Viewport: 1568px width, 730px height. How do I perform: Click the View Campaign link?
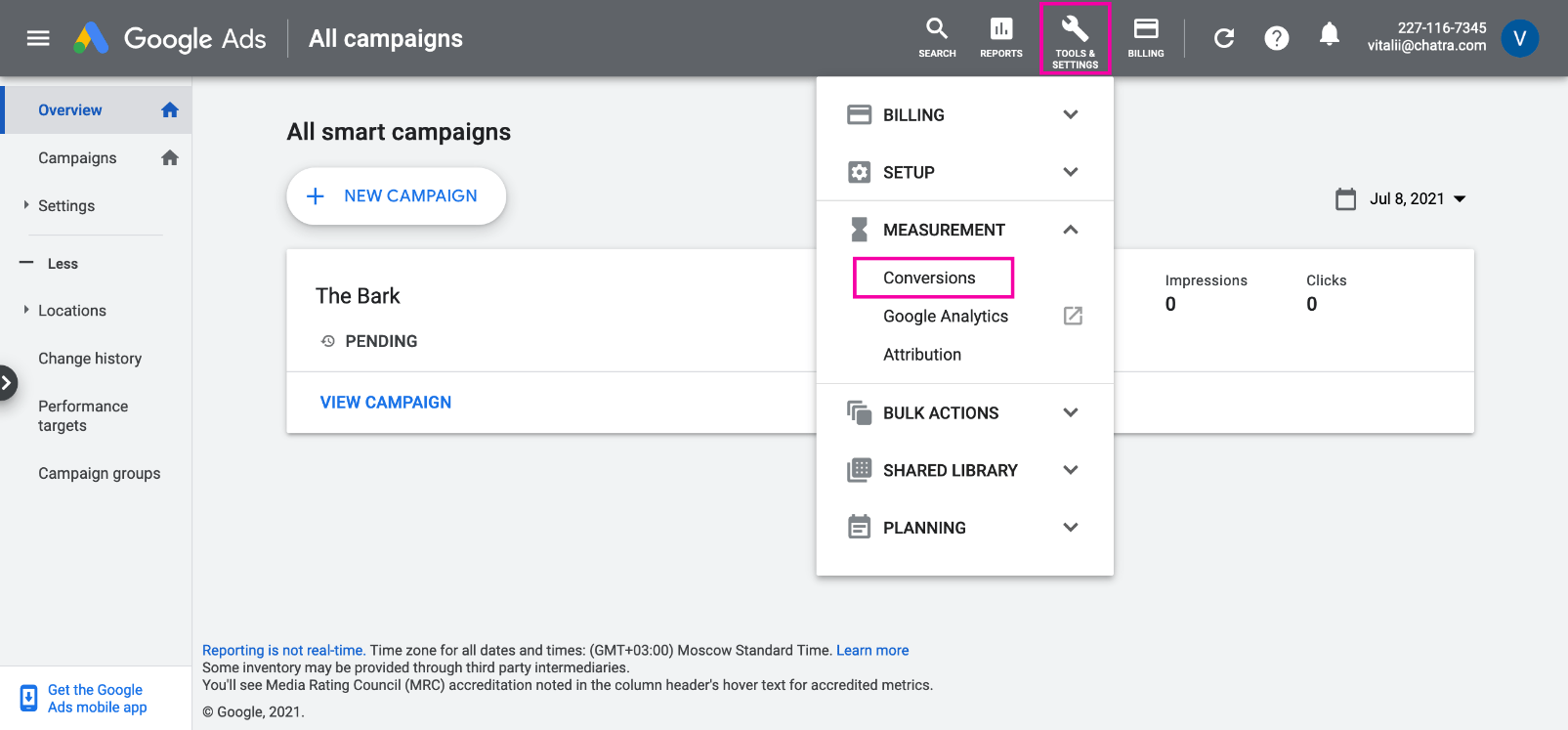pos(386,403)
